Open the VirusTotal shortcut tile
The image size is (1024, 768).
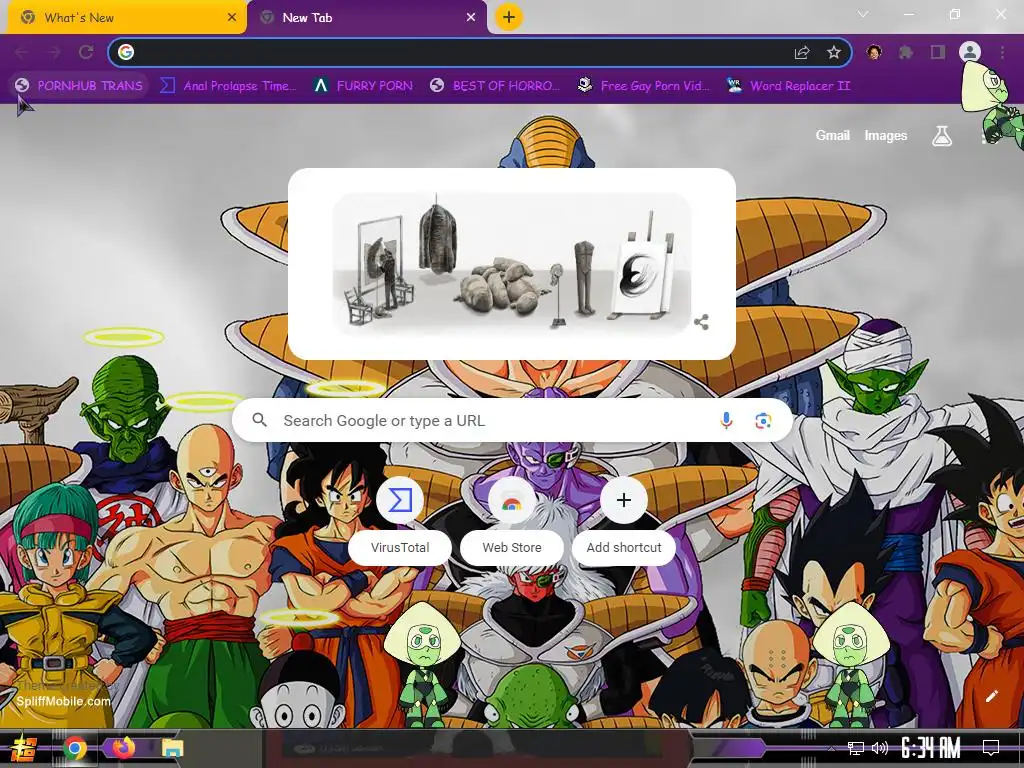[x=400, y=500]
